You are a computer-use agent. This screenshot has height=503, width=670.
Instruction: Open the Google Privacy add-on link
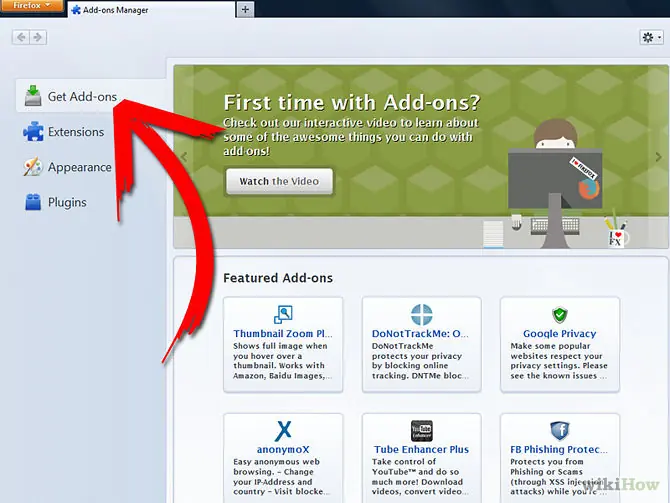coord(559,333)
